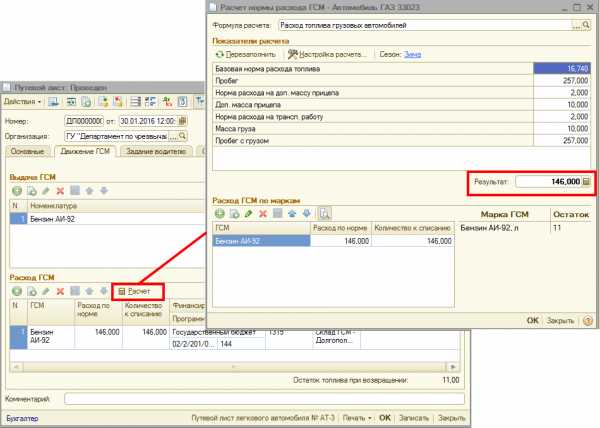Delete row in Расход ГСМ по маркам toolbar
600x428 pixels.
[x=262, y=213]
